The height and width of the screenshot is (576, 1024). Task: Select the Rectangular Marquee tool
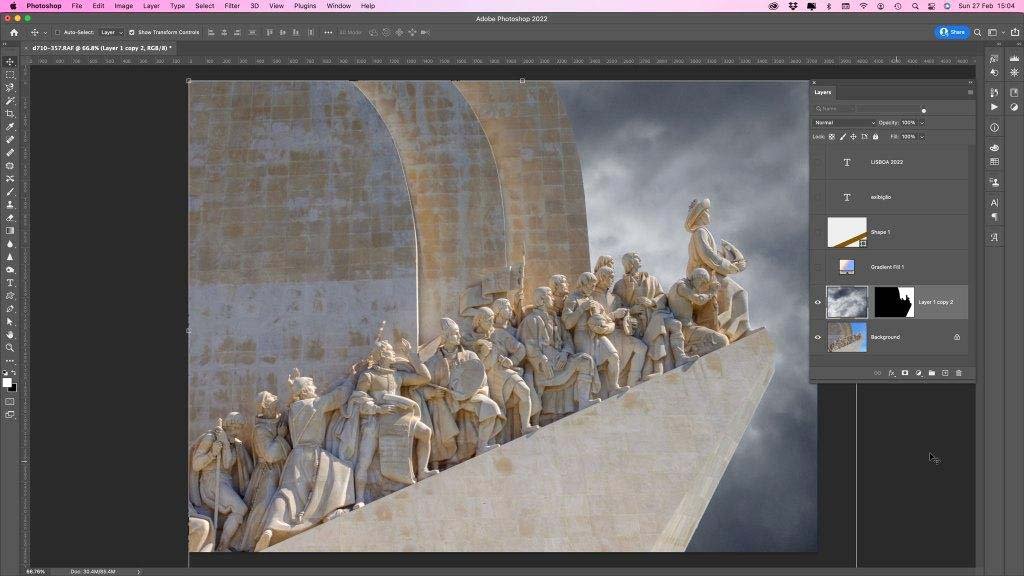(x=10, y=75)
